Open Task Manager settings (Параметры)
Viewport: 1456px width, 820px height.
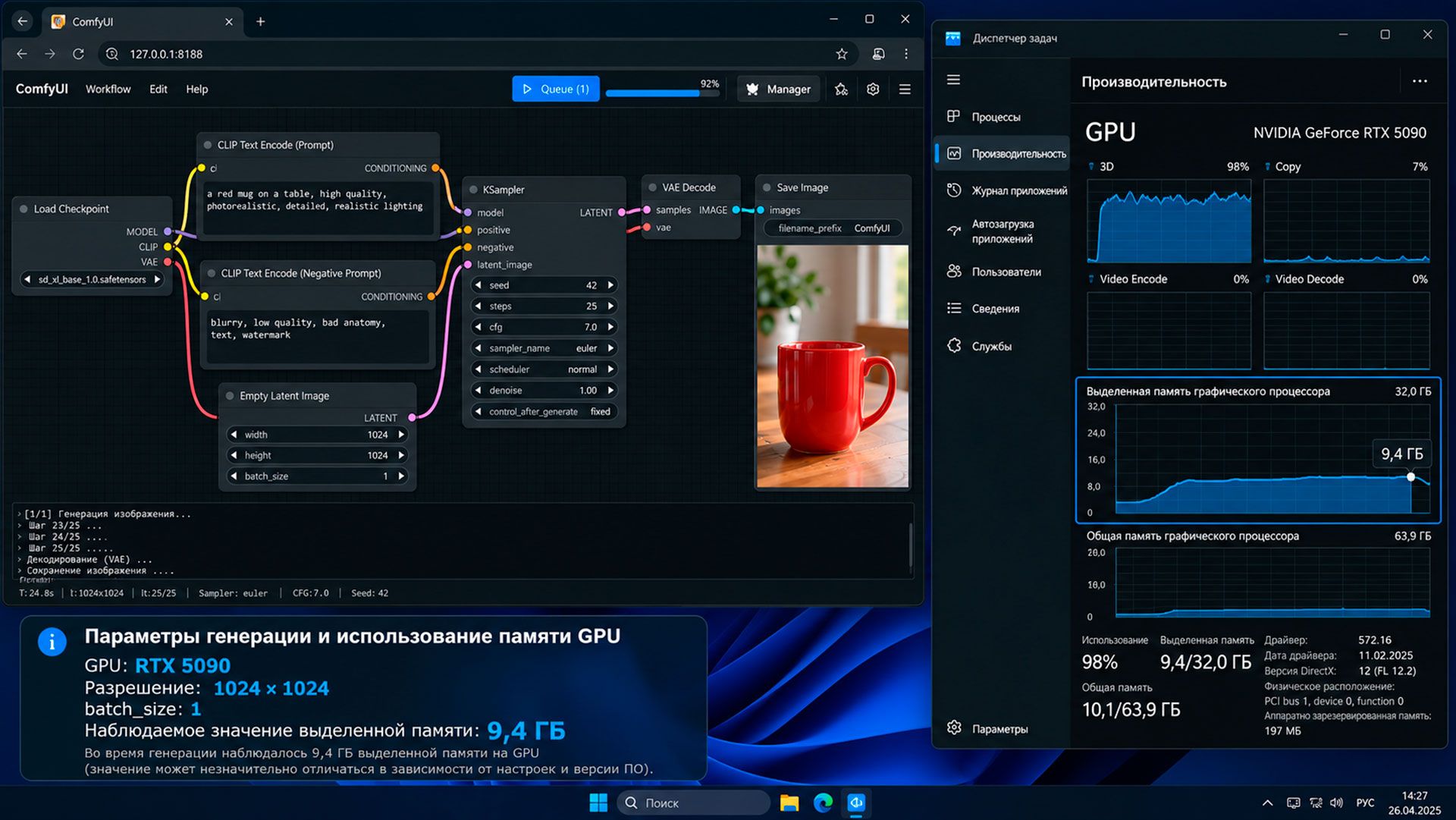987,729
